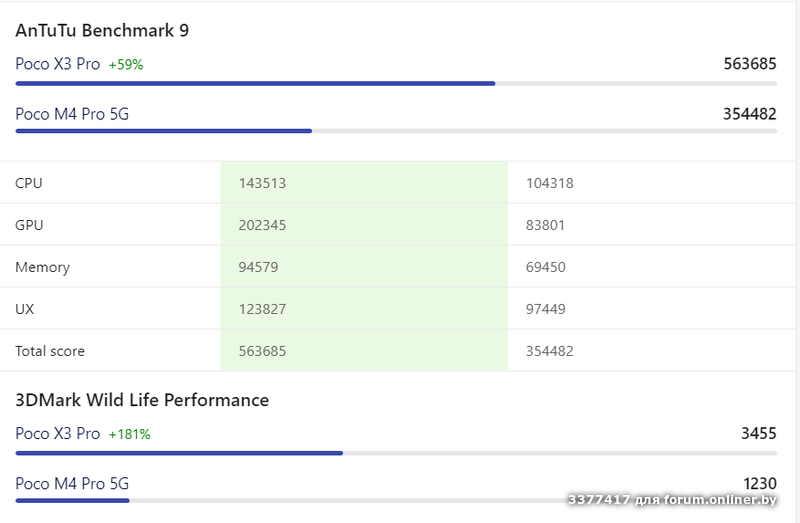Select the 83801 GPU score cell
The width and height of the screenshot is (800, 523).
546,225
